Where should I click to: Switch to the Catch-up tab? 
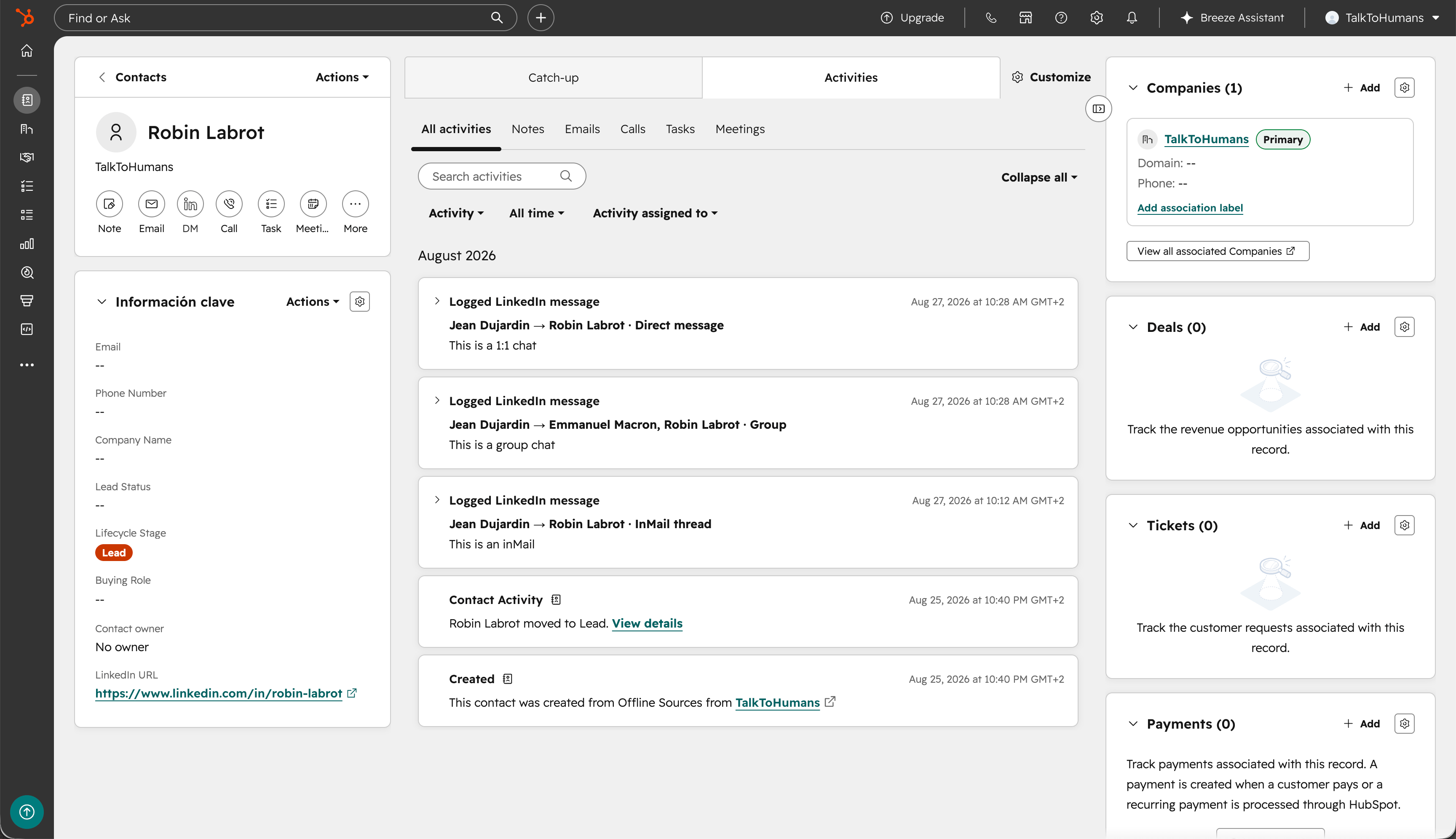553,78
